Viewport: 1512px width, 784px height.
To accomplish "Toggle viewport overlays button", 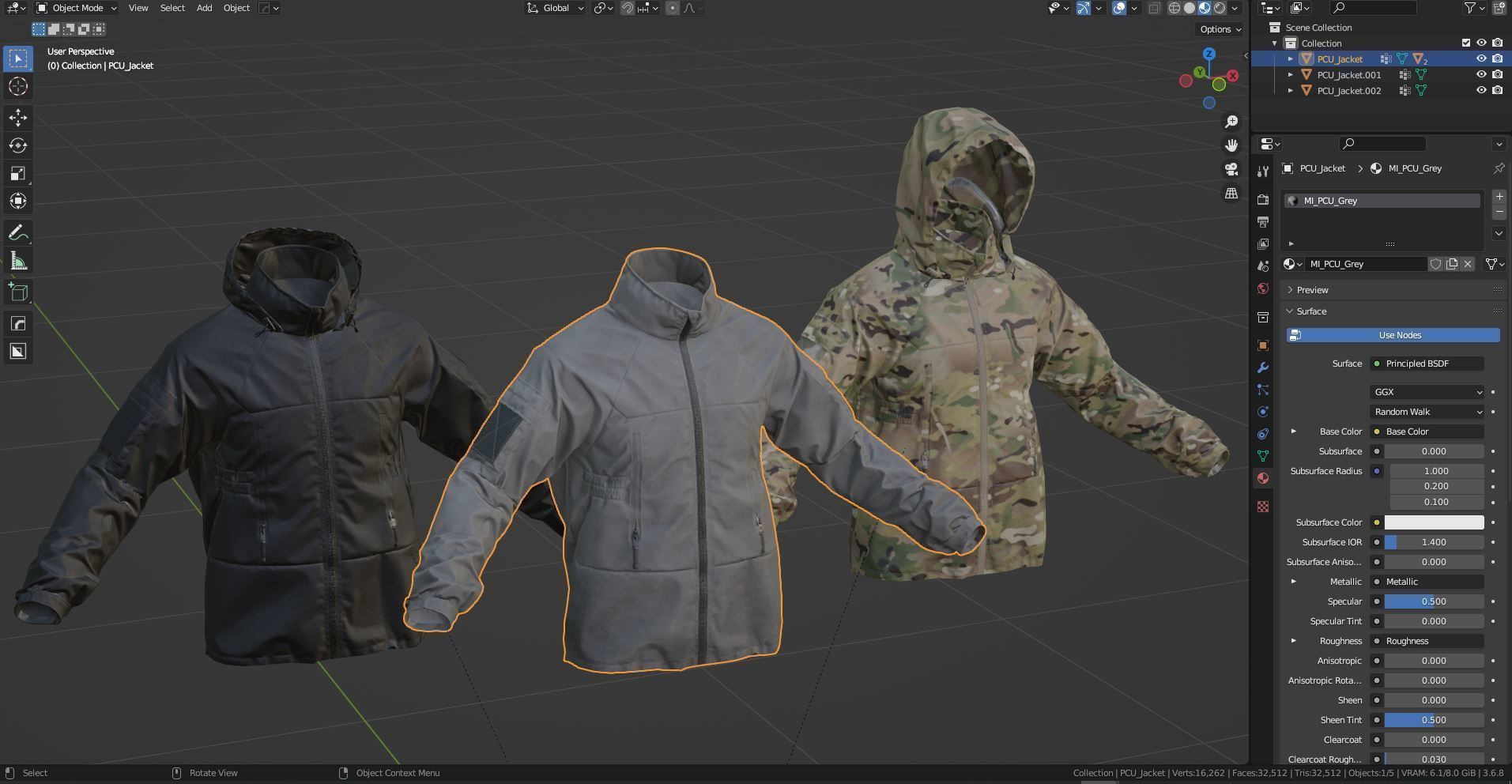I will [x=1119, y=8].
